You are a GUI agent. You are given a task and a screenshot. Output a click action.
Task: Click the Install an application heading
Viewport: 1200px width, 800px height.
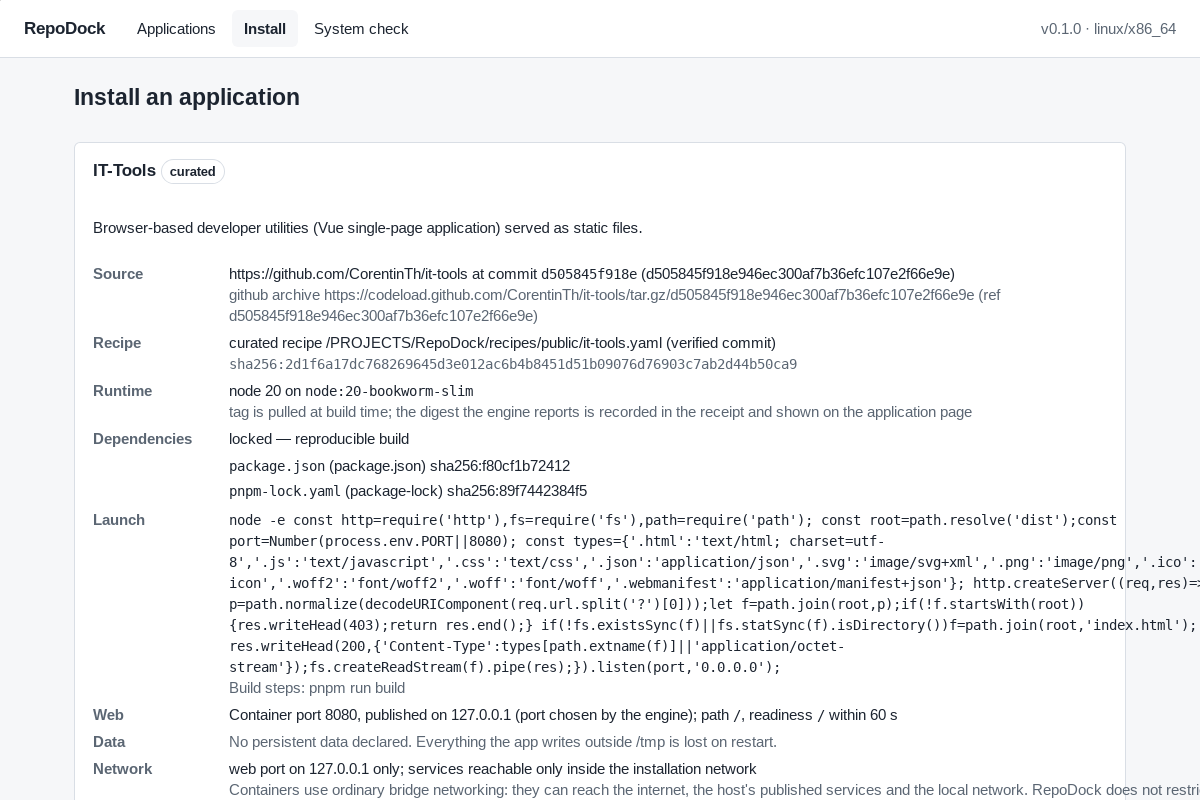[187, 97]
